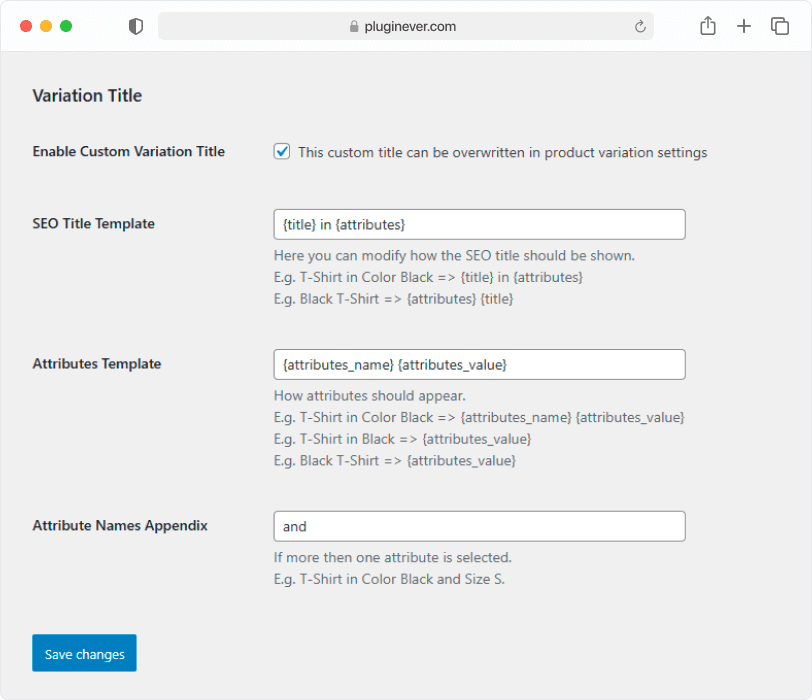Click the pluginever.com address bar
The height and width of the screenshot is (700, 812).
(x=405, y=26)
